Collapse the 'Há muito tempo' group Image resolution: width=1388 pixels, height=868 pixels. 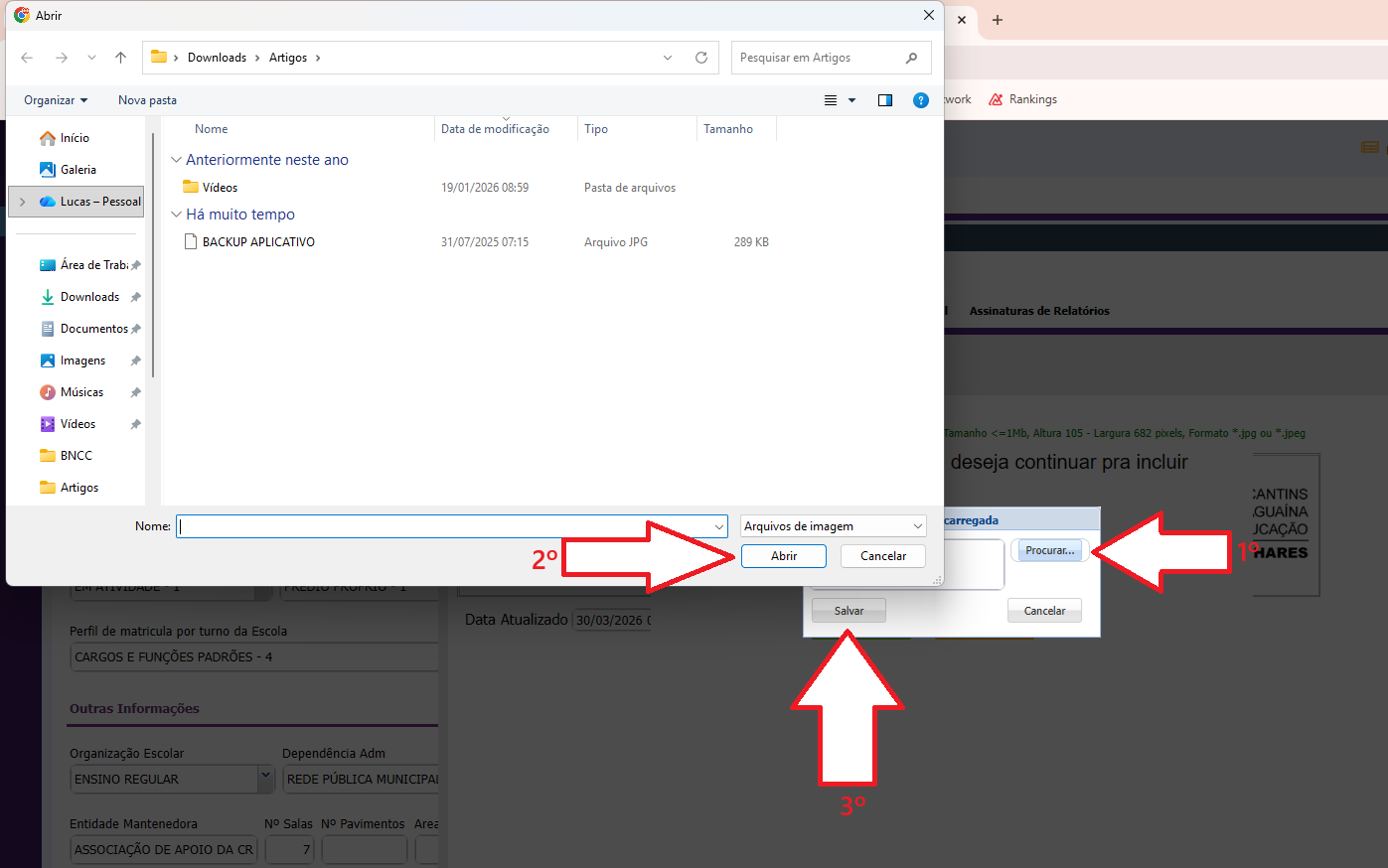[176, 215]
